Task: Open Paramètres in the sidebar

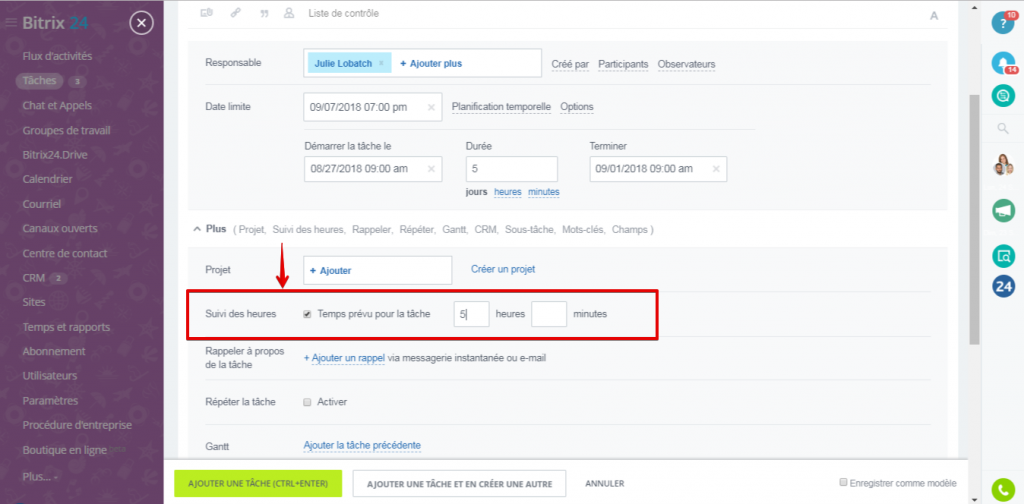Action: pos(50,401)
